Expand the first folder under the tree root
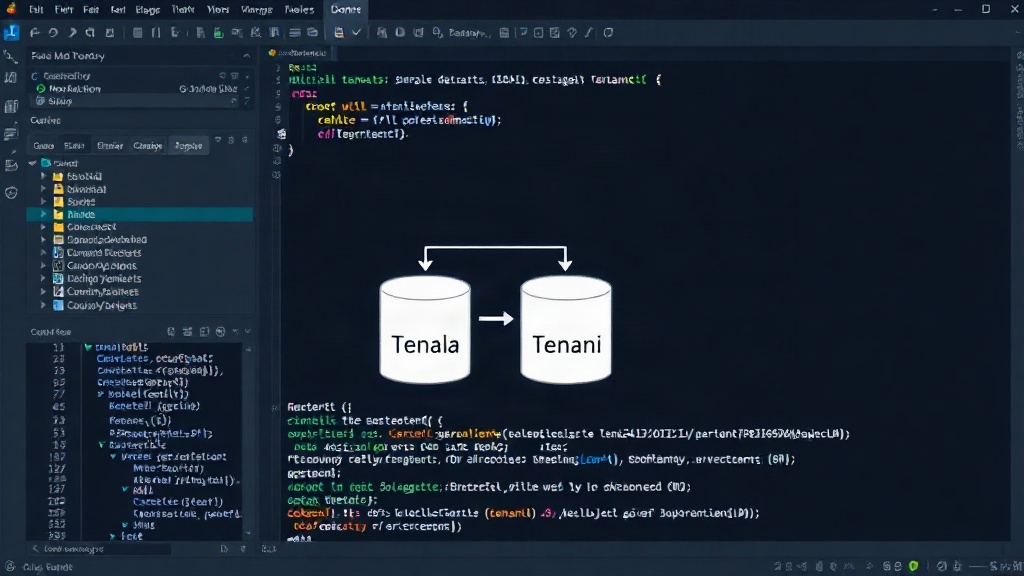The height and width of the screenshot is (576, 1024). click(44, 176)
